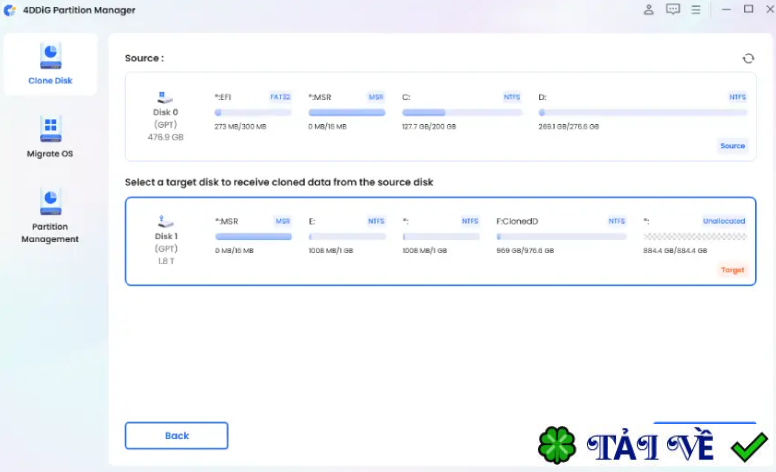
Task: Click the Disk 1 MSR usage bar
Action: 253,237
